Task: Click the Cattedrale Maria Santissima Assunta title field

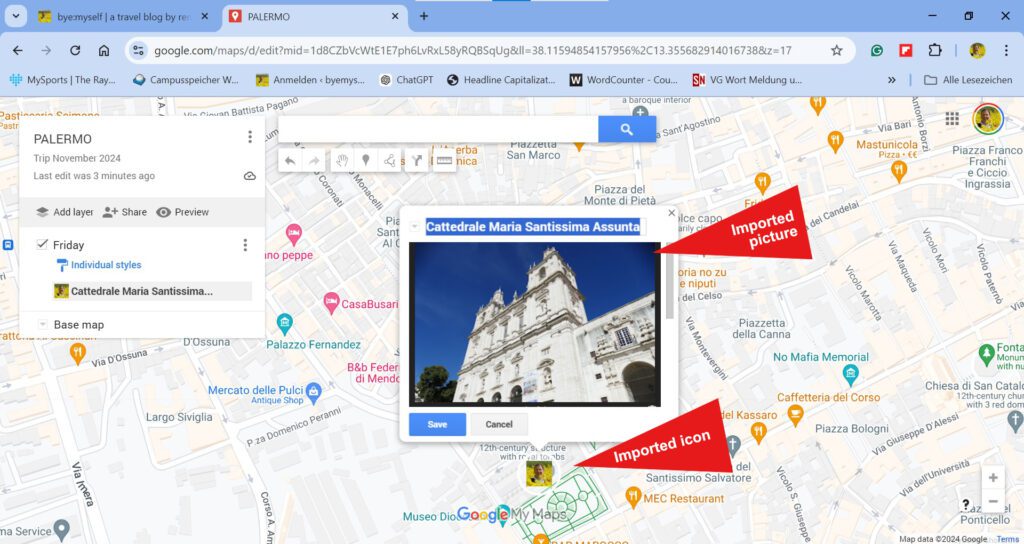Action: click(x=534, y=227)
